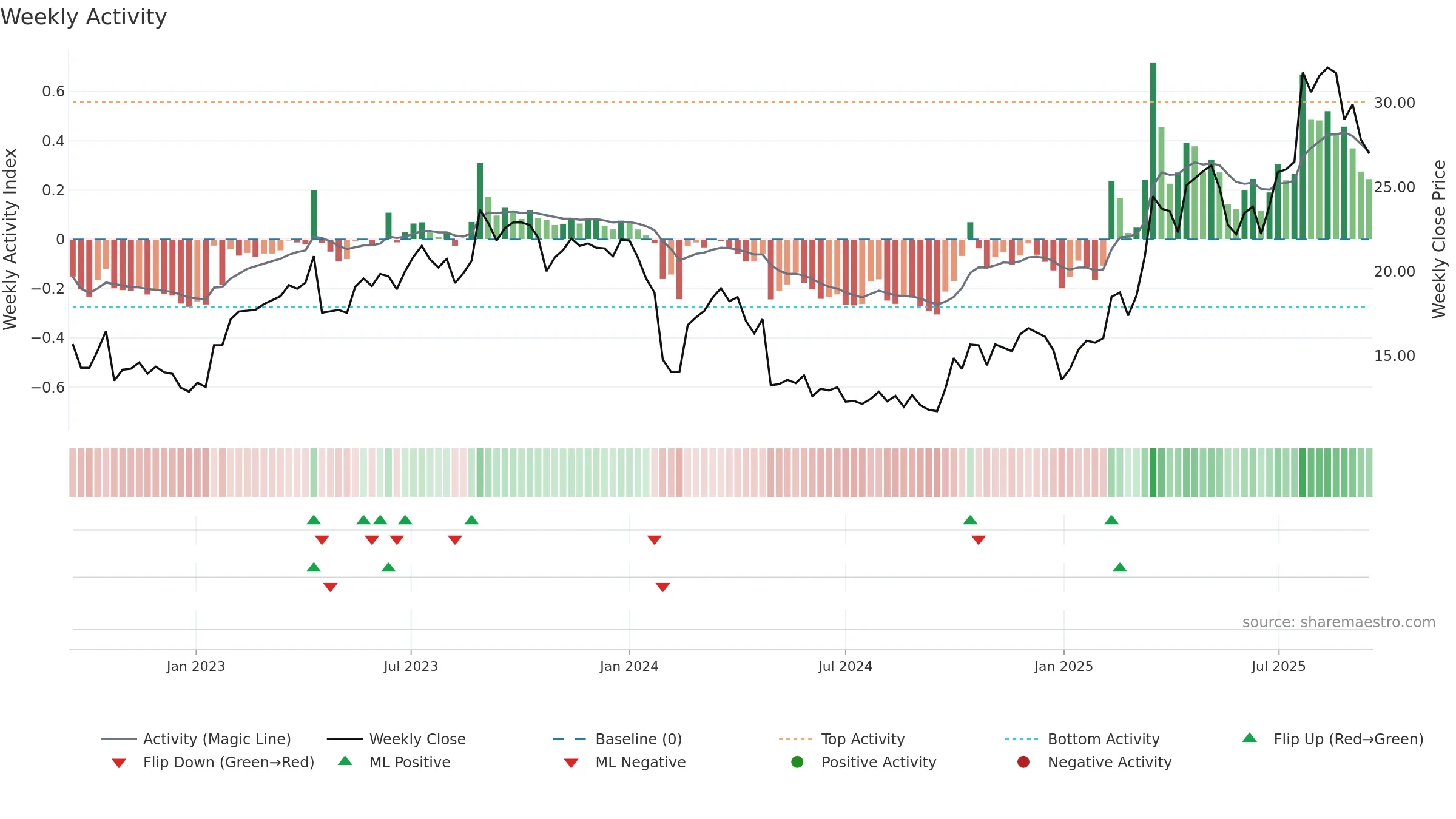Click the Jan 2024 x-axis label

click(x=629, y=666)
